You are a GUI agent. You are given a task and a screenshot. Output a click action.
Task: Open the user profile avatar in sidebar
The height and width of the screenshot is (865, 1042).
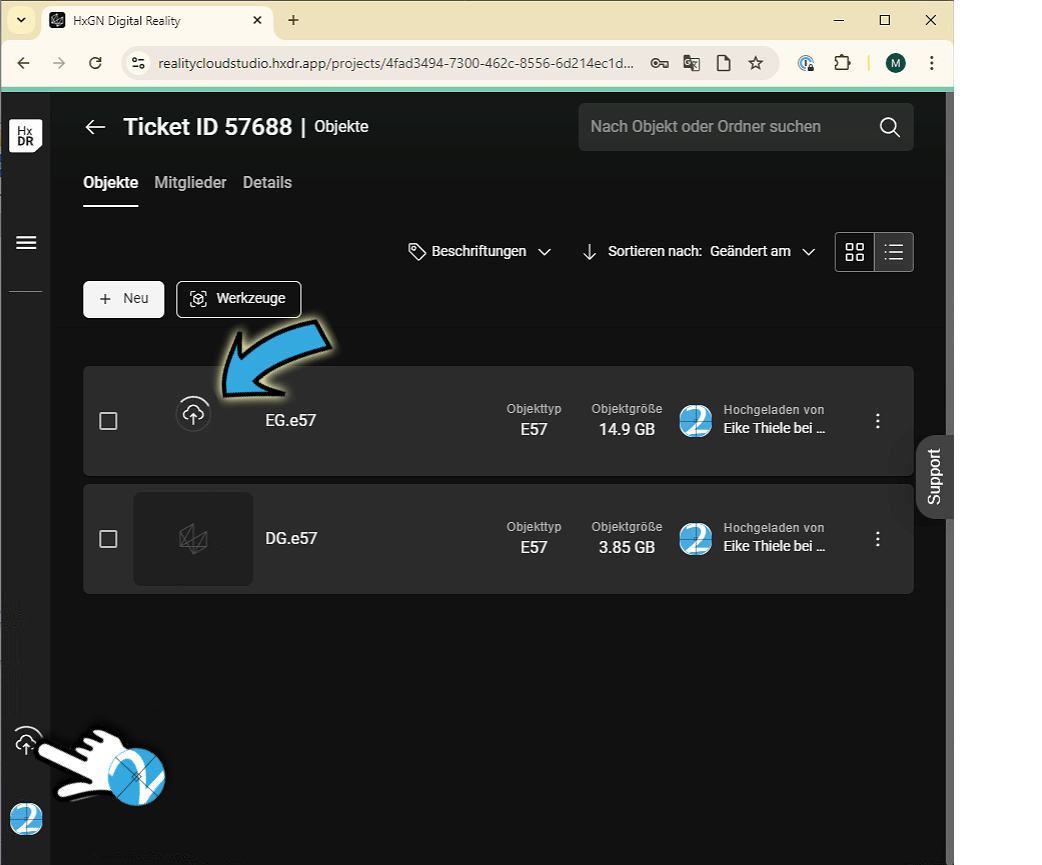click(26, 818)
